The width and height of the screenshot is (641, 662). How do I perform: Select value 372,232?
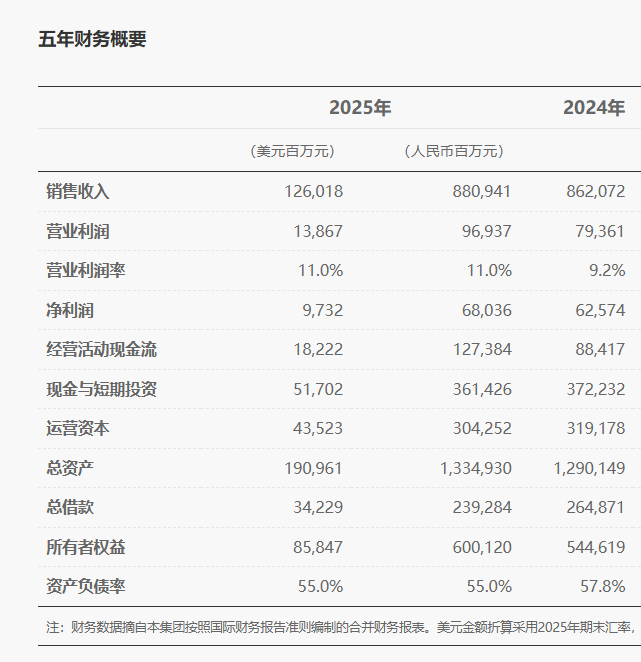coord(595,389)
